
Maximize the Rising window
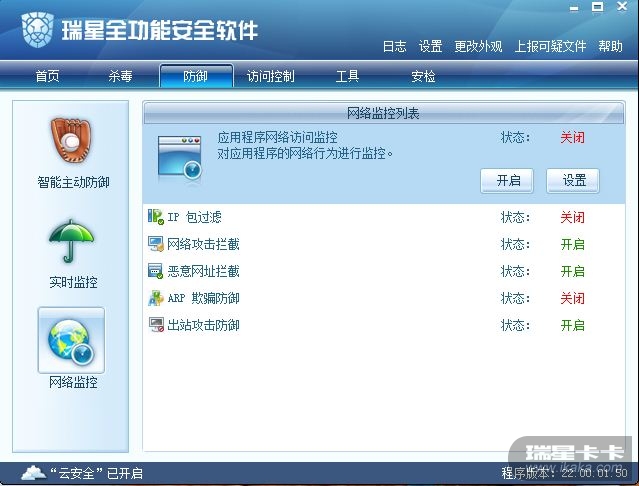[x=598, y=7]
